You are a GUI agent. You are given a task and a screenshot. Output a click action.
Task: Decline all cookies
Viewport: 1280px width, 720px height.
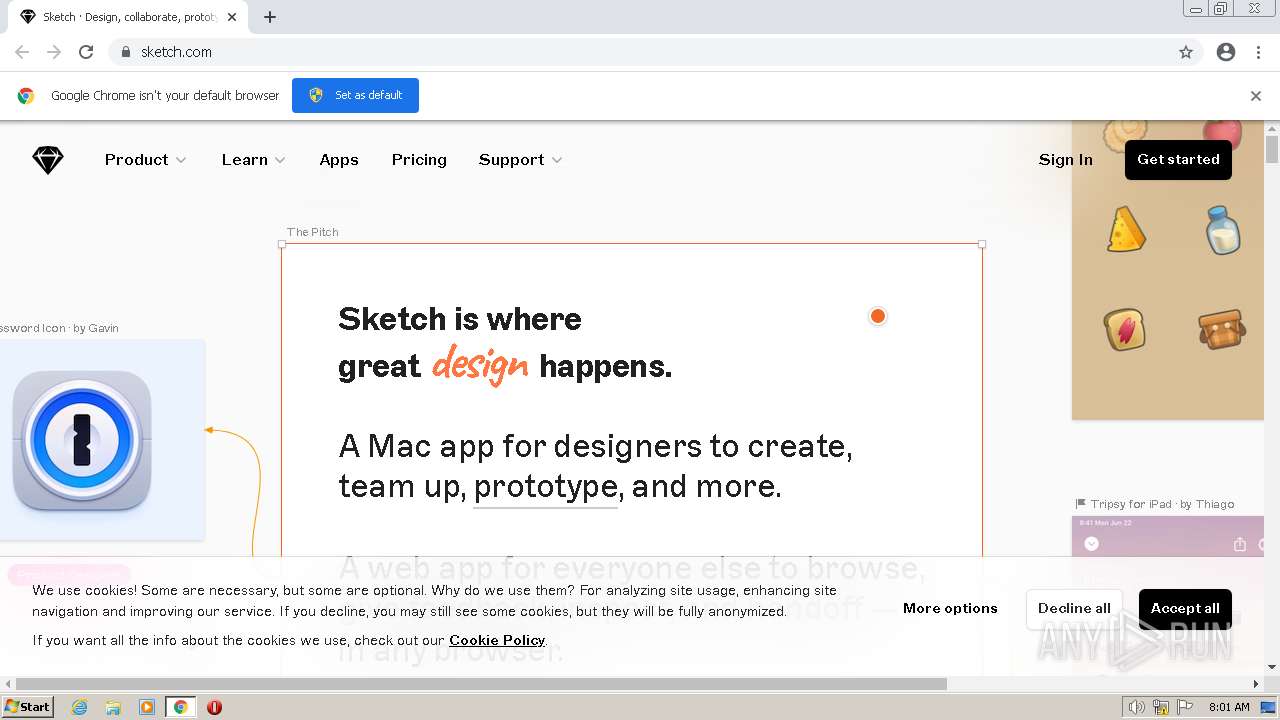coord(1074,608)
